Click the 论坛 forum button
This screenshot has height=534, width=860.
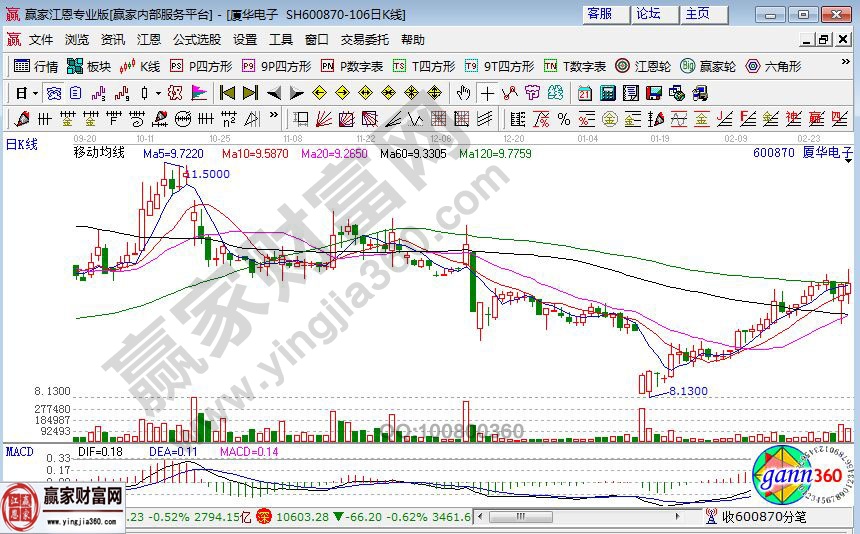[x=648, y=14]
